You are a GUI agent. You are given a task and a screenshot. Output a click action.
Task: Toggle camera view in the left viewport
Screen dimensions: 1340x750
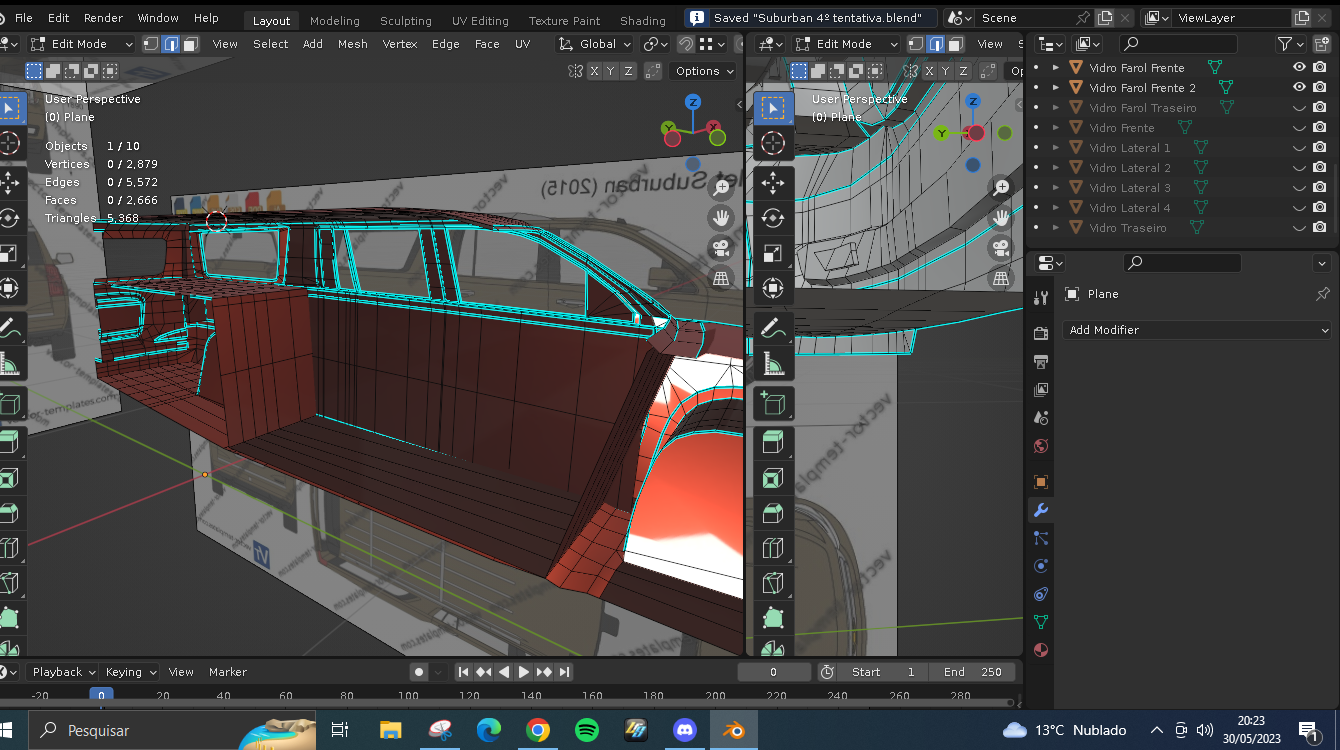pos(720,248)
